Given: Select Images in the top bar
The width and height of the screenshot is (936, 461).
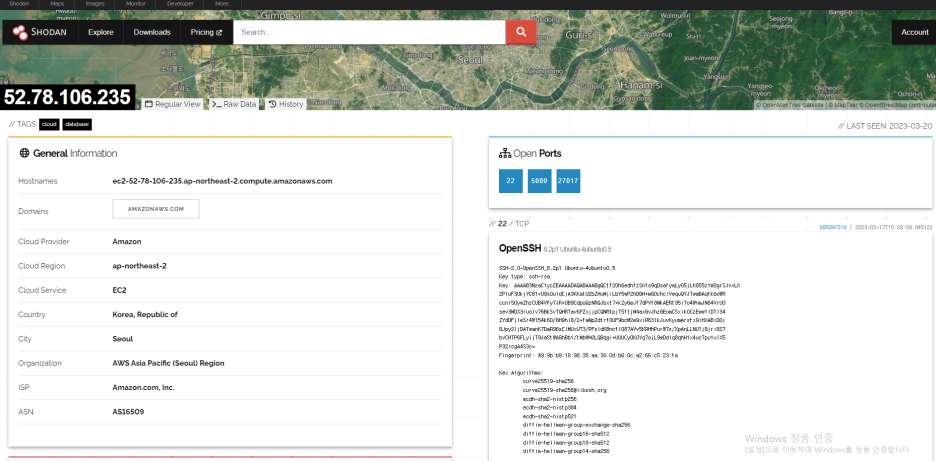Looking at the screenshot, I should coord(94,4).
